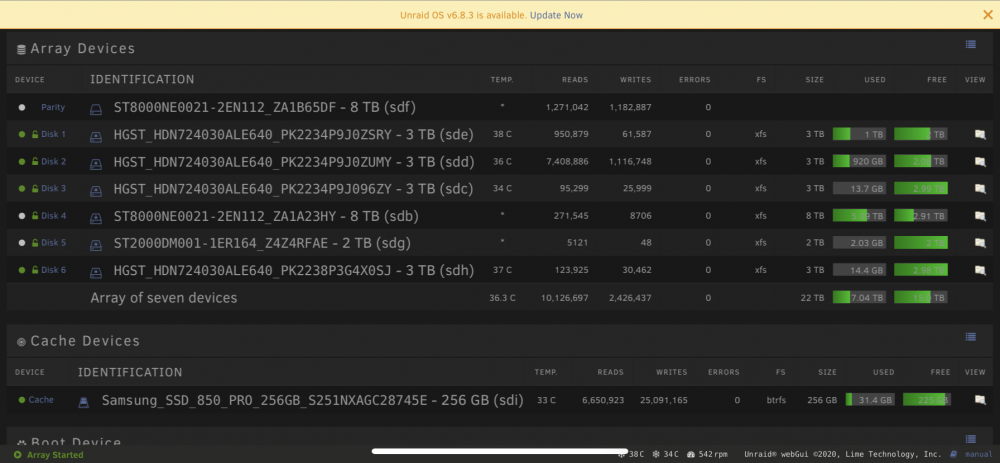The image size is (1000, 463).
Task: Click Parity reads value 1,271,042
Action: [x=568, y=107]
